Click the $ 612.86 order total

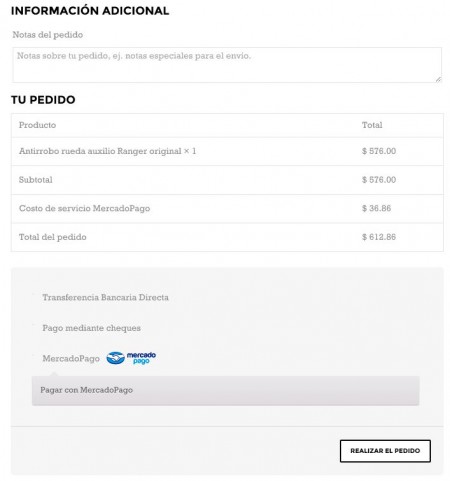(x=379, y=237)
